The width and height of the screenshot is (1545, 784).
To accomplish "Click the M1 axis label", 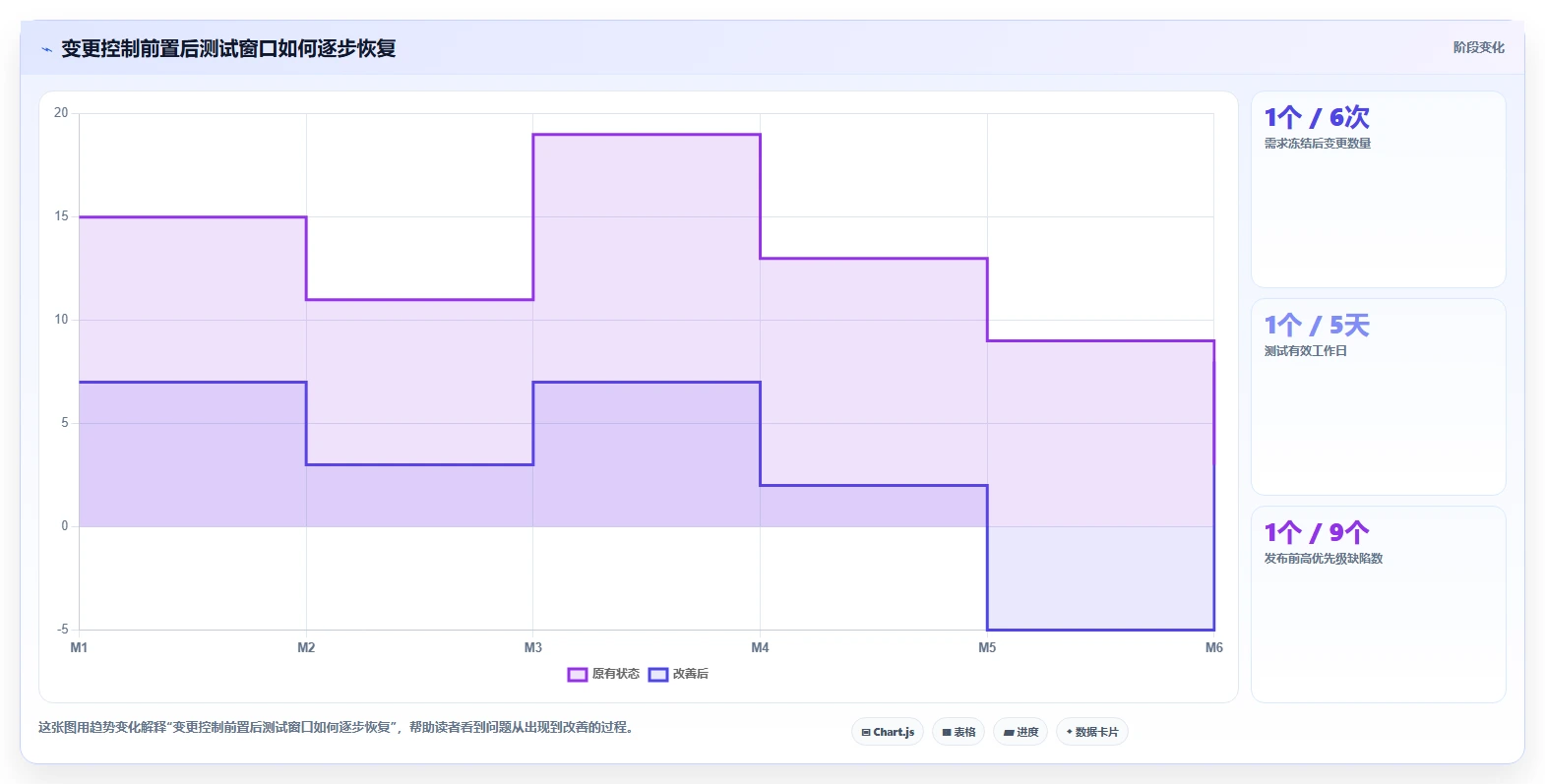I will tap(79, 647).
